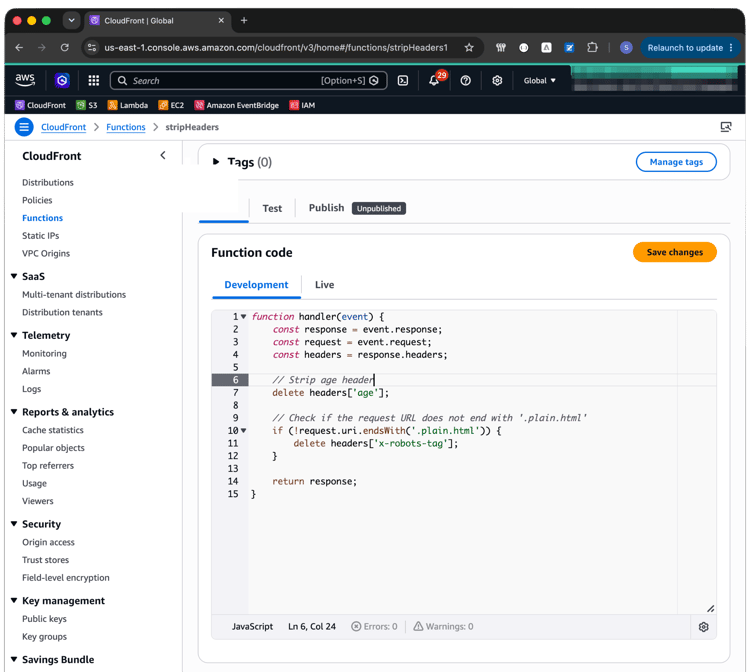This screenshot has width=750, height=672.
Task: Click the browser address bar URL
Action: (x=276, y=47)
